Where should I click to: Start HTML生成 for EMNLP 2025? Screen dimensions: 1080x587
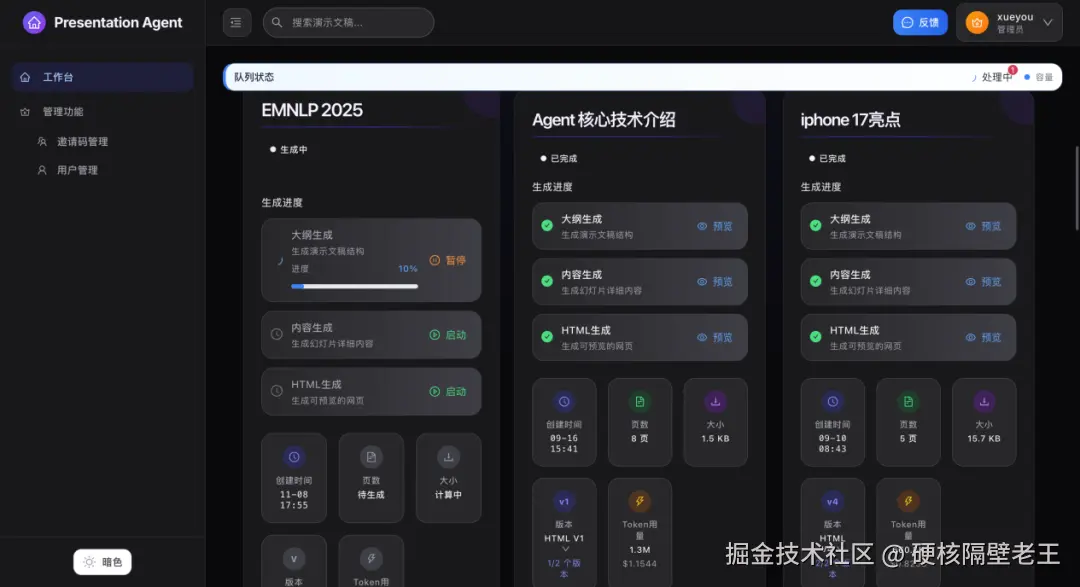pyautogui.click(x=448, y=391)
